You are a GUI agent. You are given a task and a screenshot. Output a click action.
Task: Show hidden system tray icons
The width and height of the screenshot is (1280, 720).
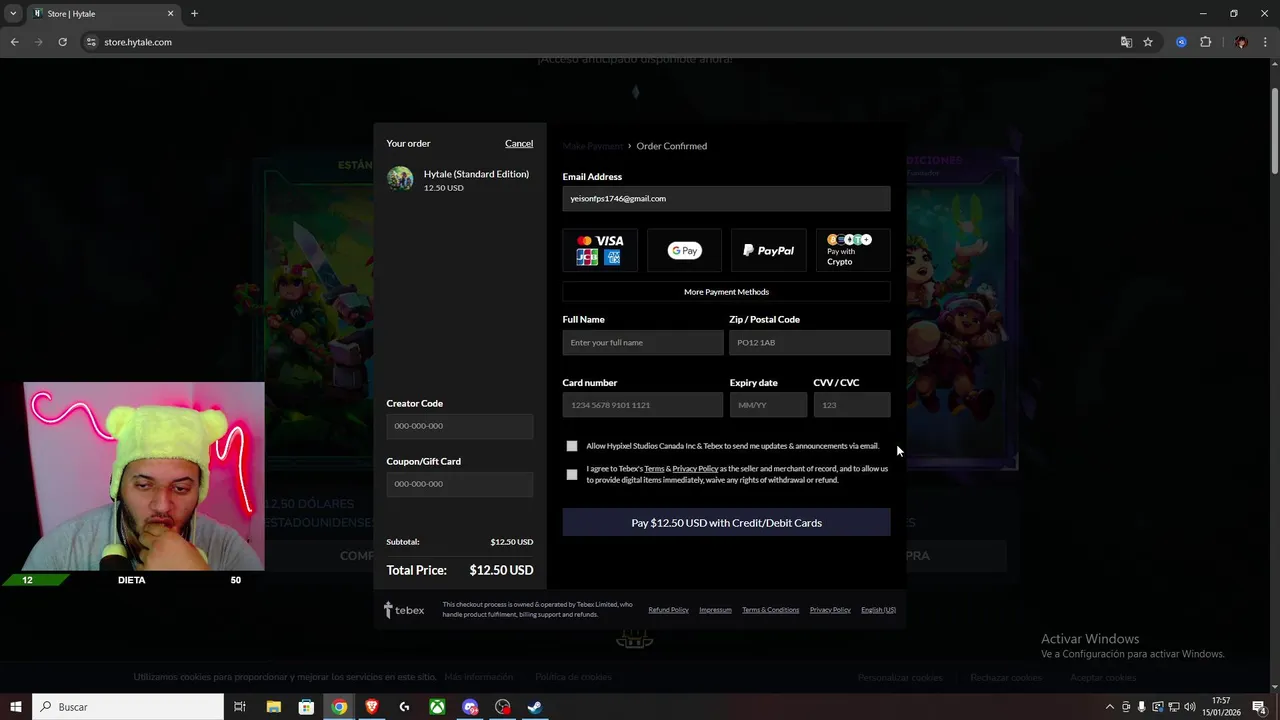click(1109, 707)
